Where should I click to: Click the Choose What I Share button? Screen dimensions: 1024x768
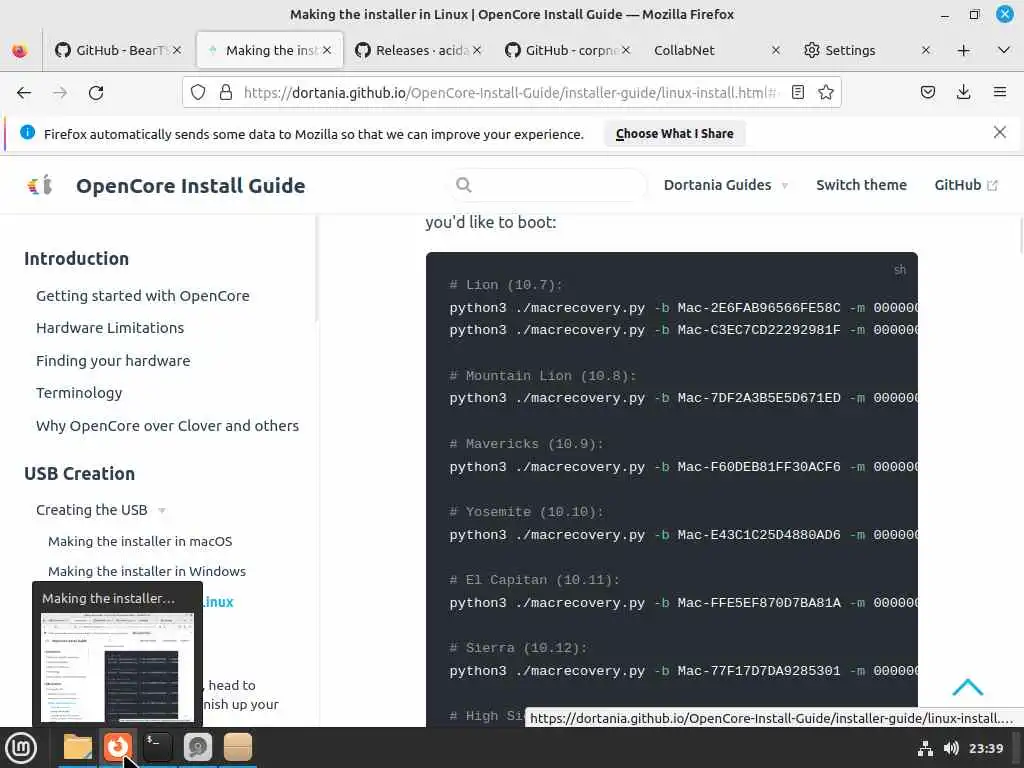[x=675, y=134]
